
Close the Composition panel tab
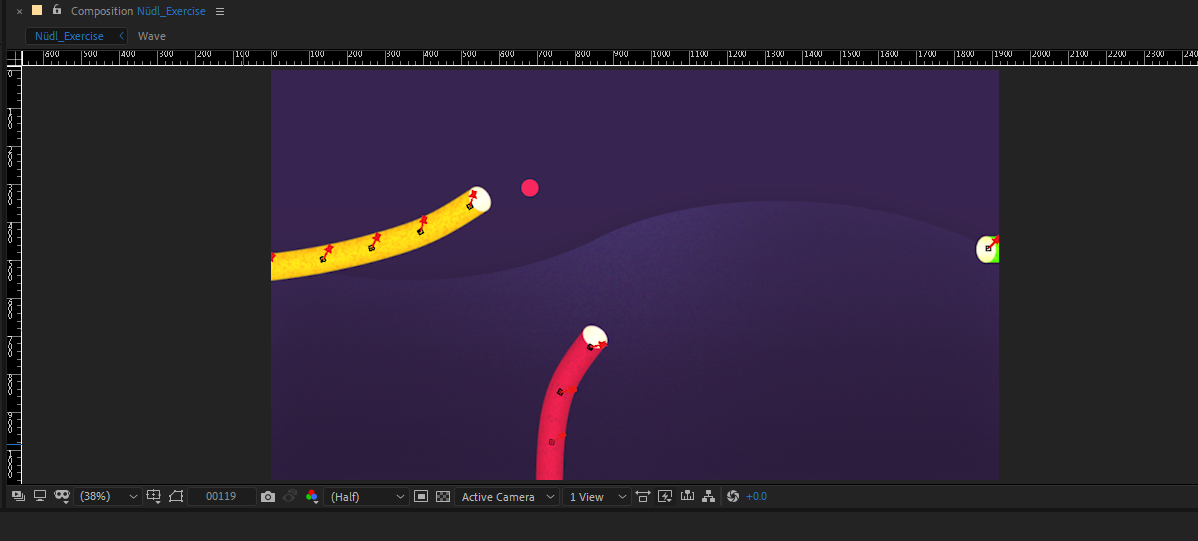pos(19,11)
